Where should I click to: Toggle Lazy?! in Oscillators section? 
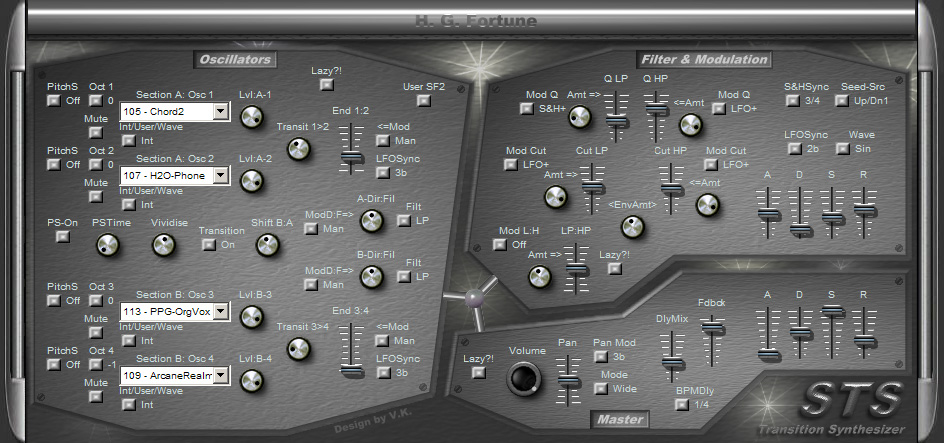pos(327,85)
